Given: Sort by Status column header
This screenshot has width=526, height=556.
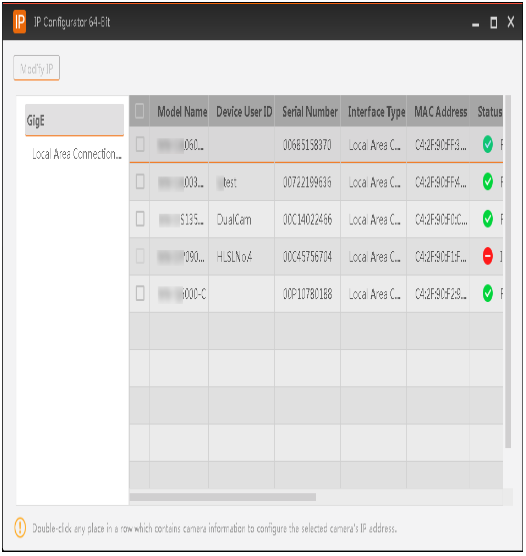Looking at the screenshot, I should 487,111.
